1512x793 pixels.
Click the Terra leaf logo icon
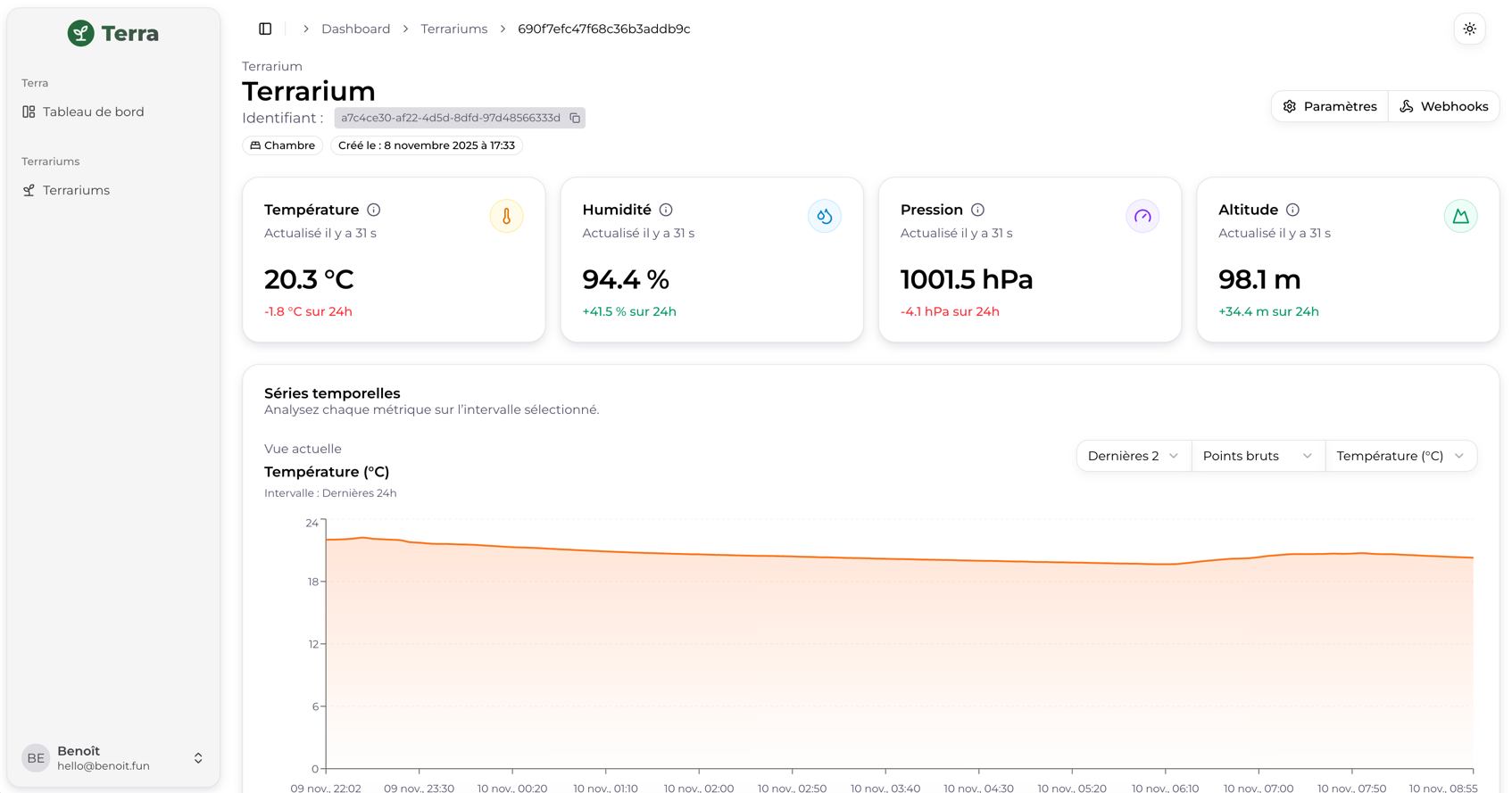coord(81,33)
